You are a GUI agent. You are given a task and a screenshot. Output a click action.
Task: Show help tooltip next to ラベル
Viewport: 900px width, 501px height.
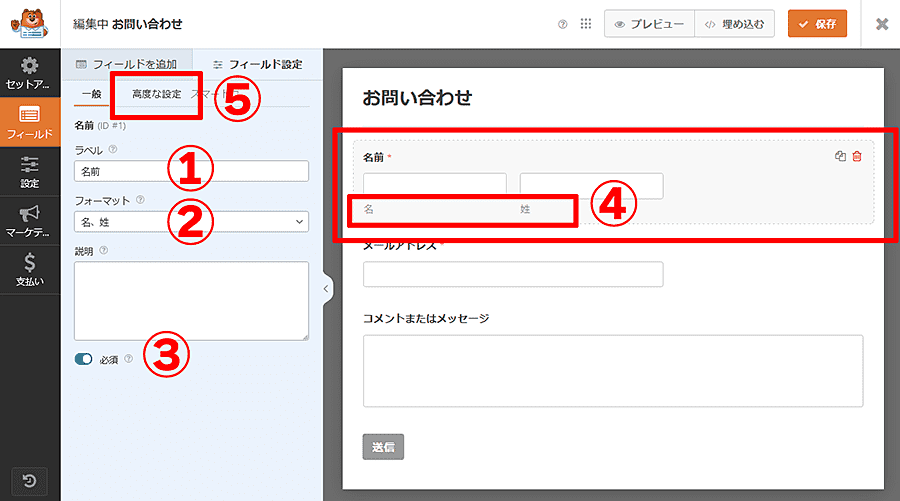pos(113,149)
